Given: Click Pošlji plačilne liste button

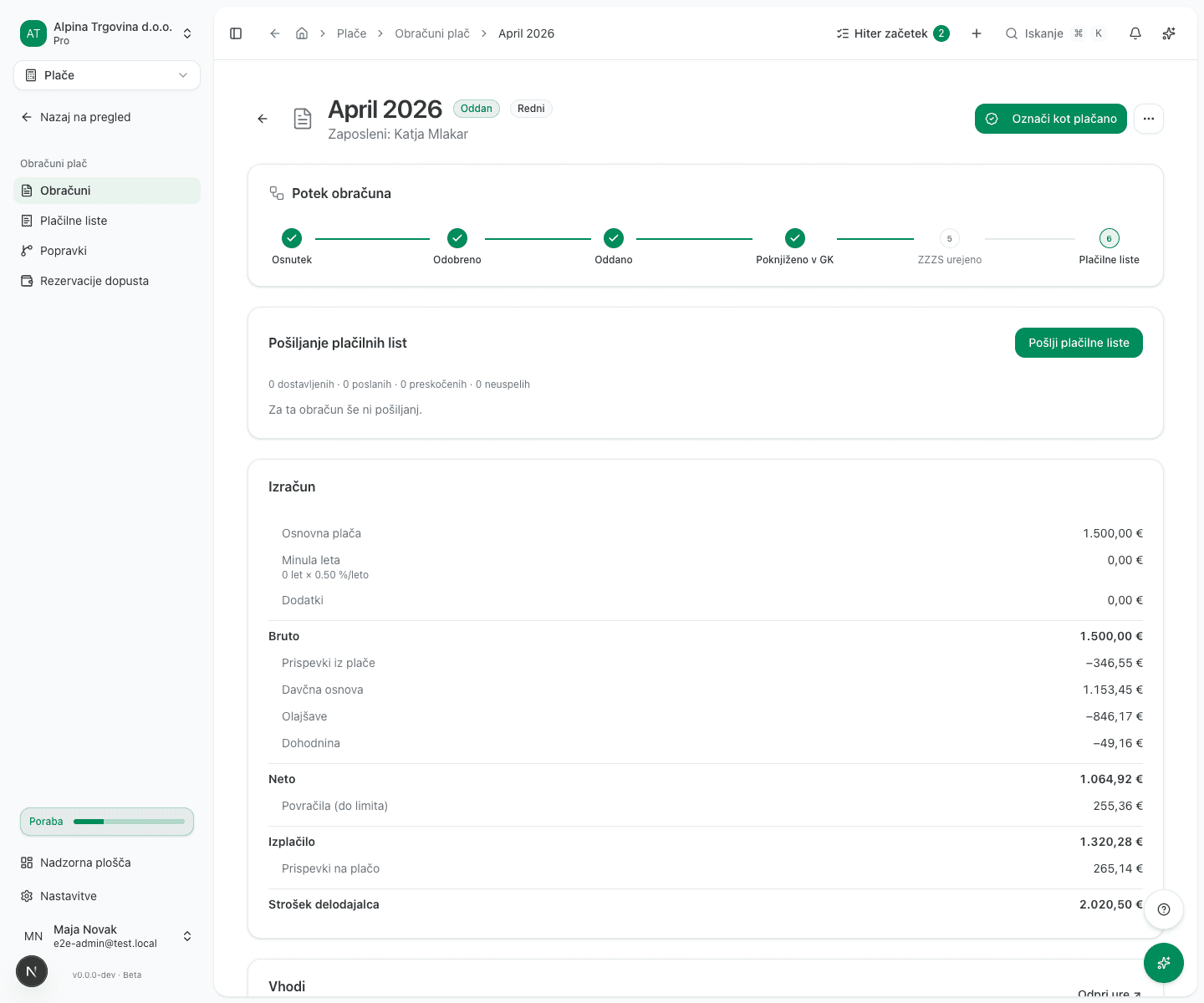Looking at the screenshot, I should (x=1079, y=343).
